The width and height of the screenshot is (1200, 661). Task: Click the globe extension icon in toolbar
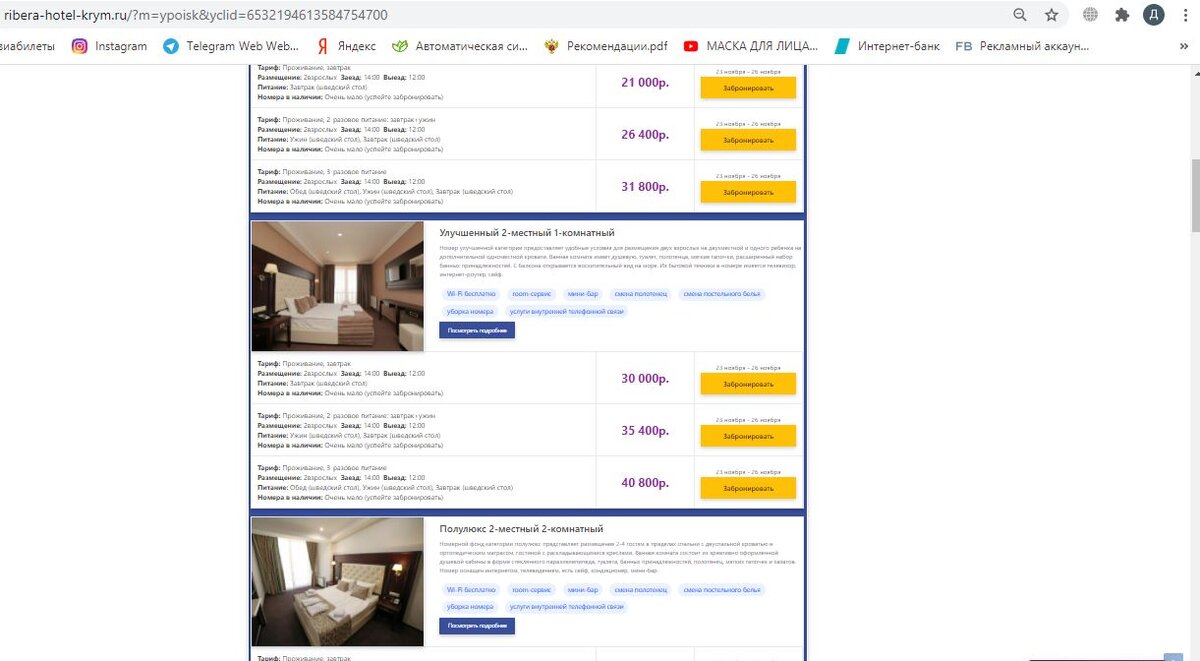tap(1091, 15)
